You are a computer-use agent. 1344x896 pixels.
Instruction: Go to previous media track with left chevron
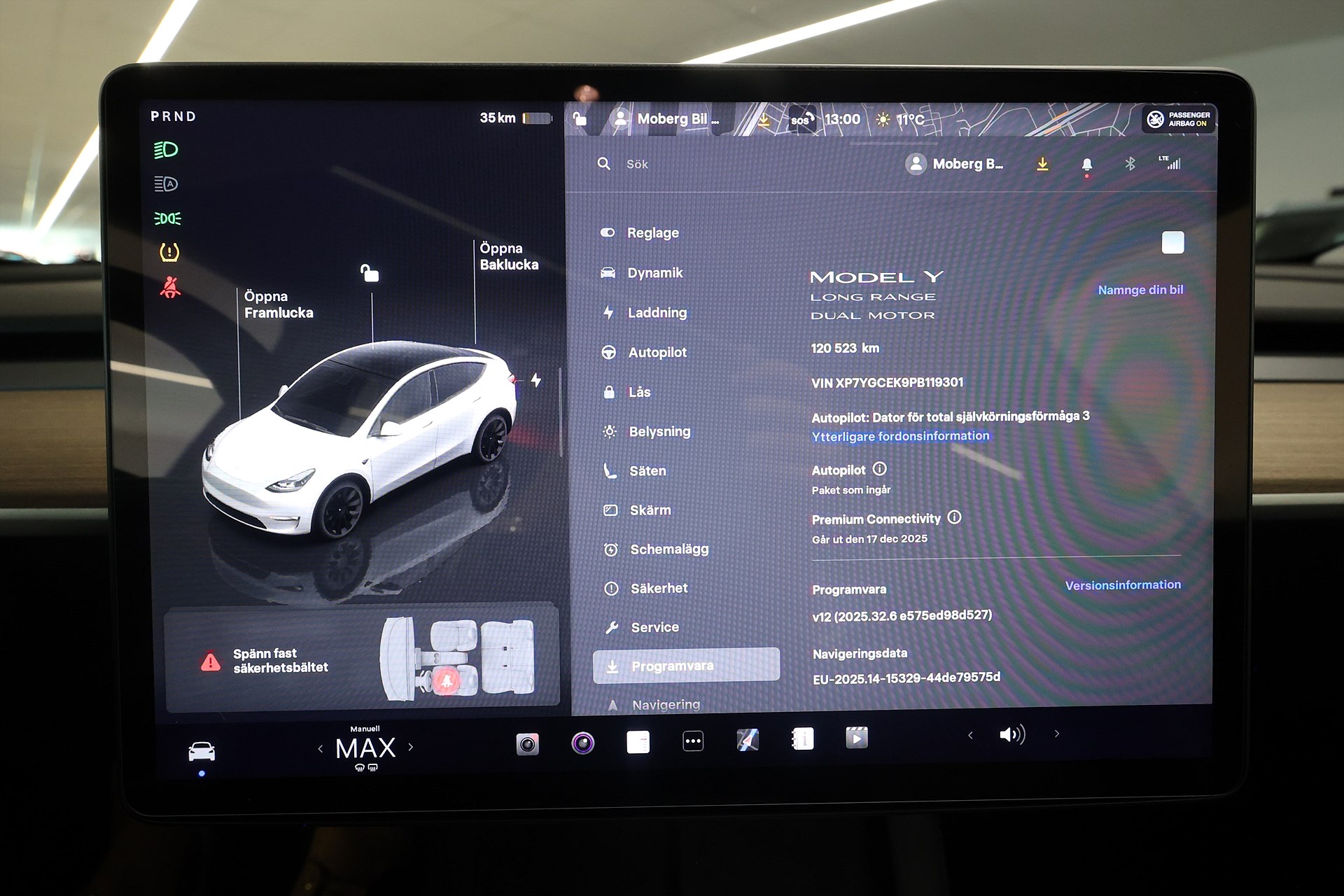click(x=969, y=734)
